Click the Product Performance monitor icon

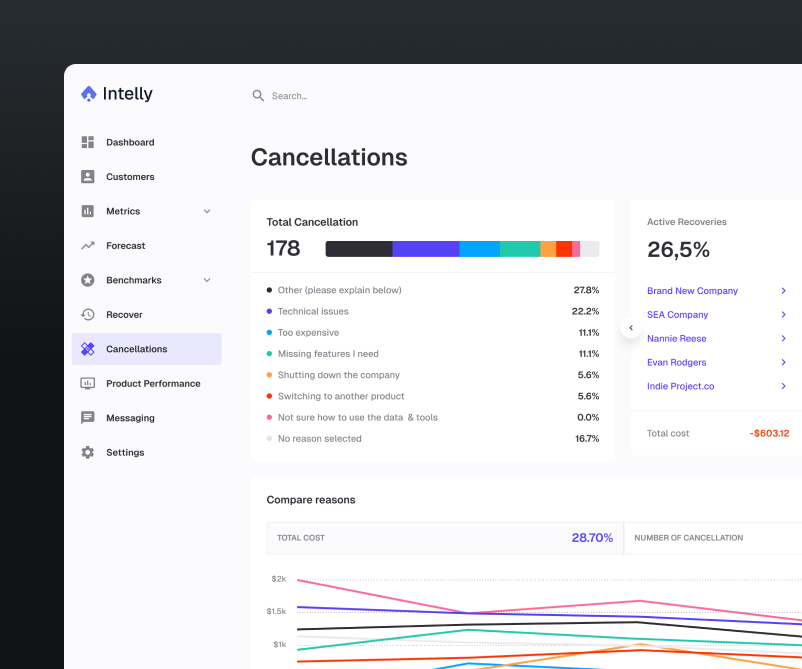tap(88, 384)
